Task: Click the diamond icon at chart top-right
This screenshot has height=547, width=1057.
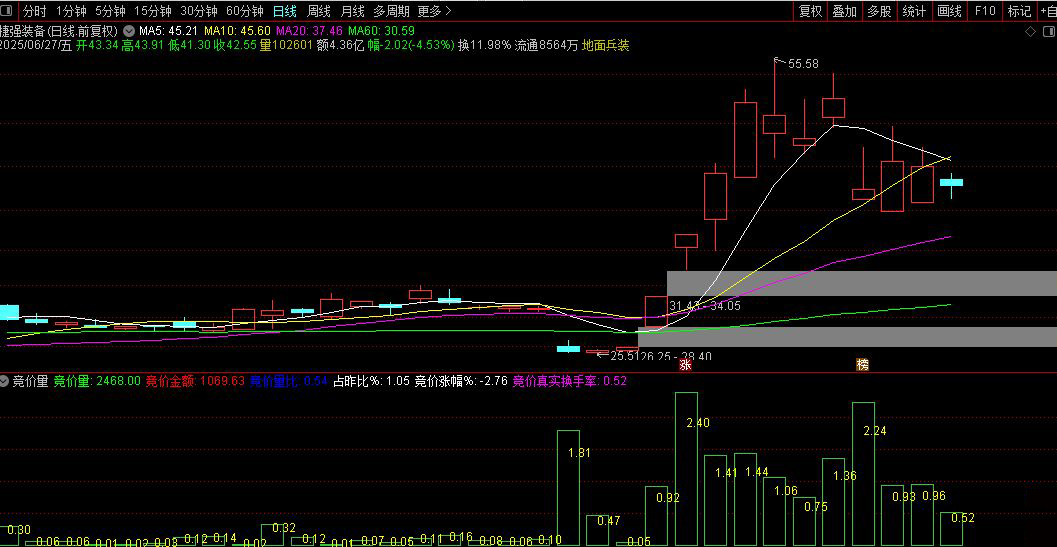Action: point(1030,31)
